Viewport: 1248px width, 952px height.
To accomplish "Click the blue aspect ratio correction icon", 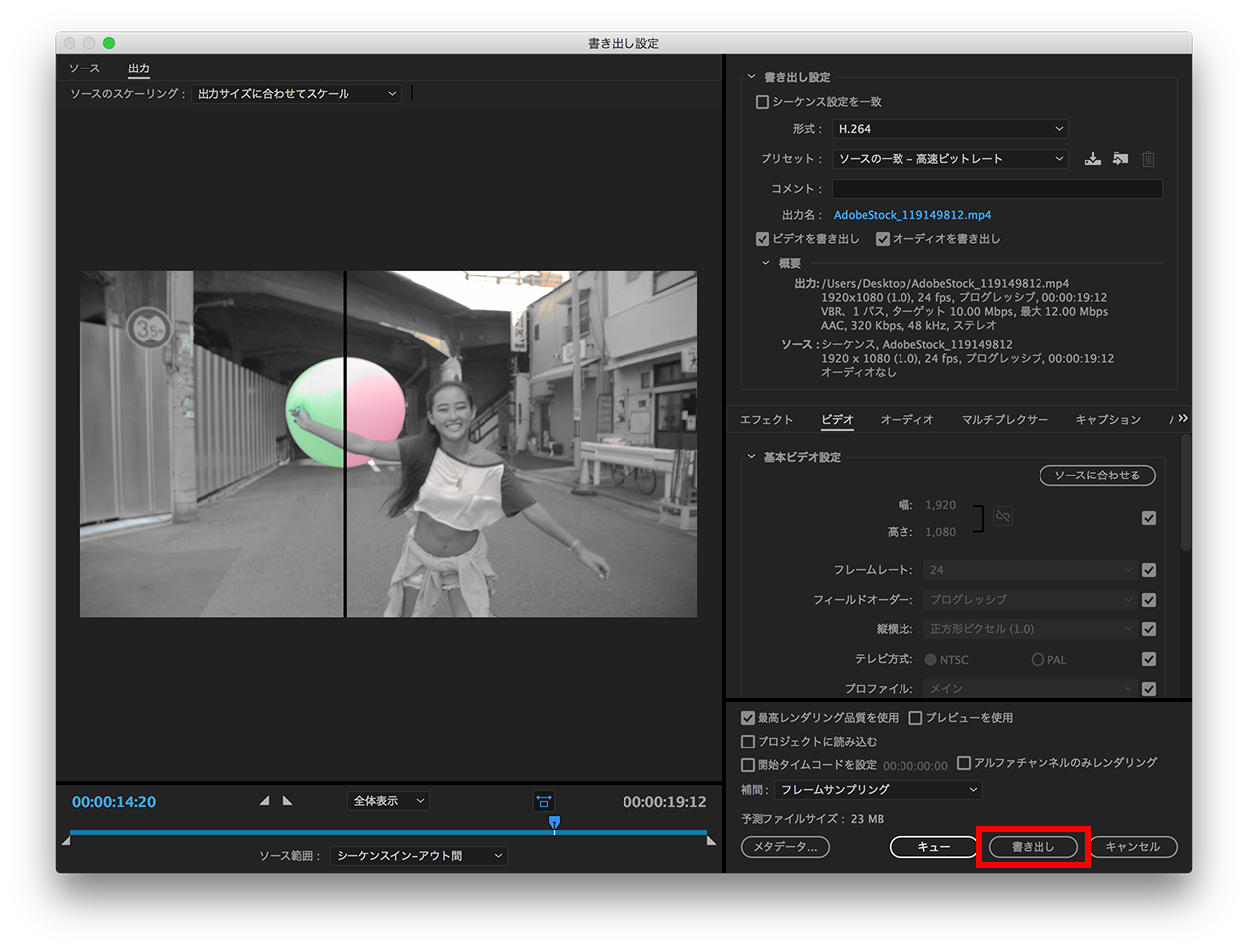I will point(544,801).
